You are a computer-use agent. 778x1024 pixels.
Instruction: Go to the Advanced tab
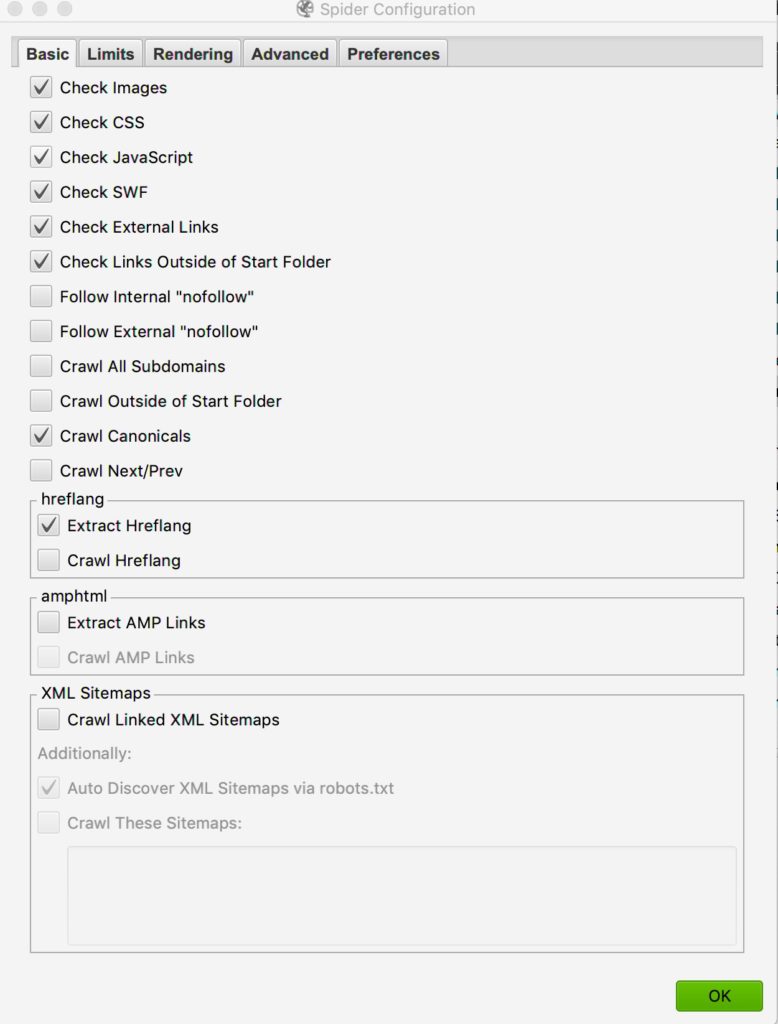(x=289, y=54)
